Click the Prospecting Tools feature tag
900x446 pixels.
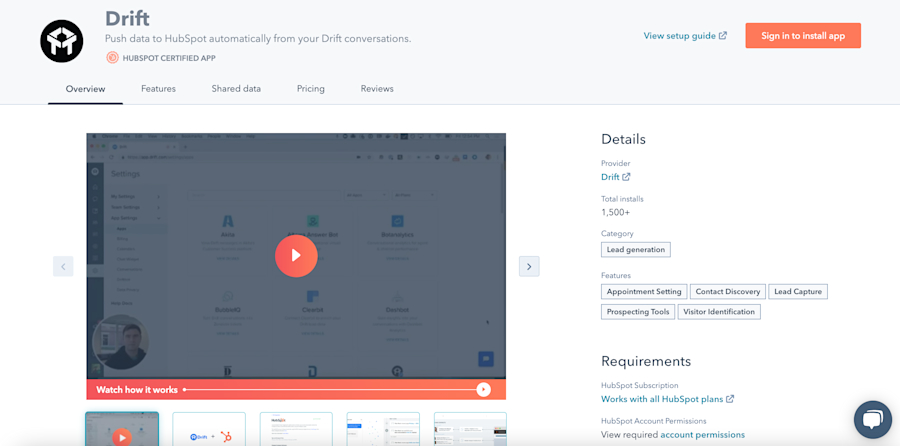(638, 312)
